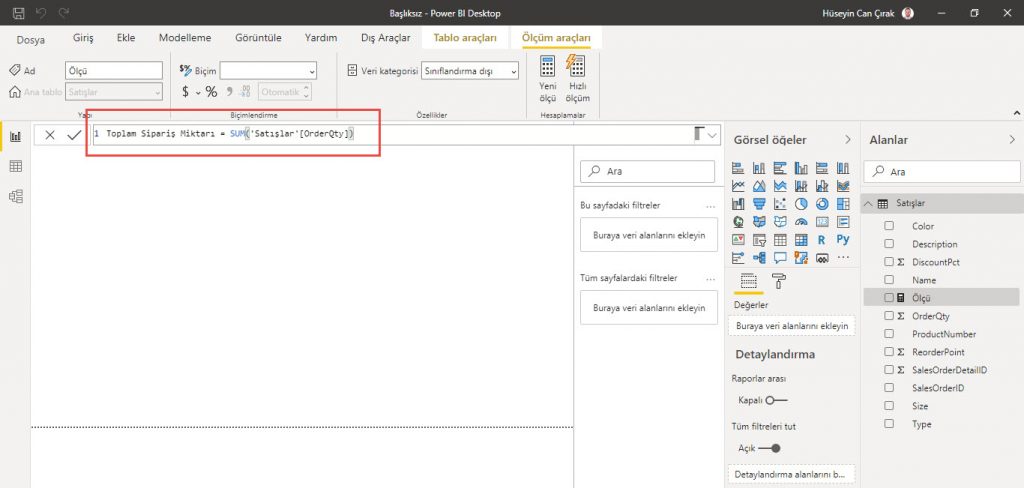Select the gauge visual
The height and width of the screenshot is (488, 1024).
pyautogui.click(x=801, y=222)
